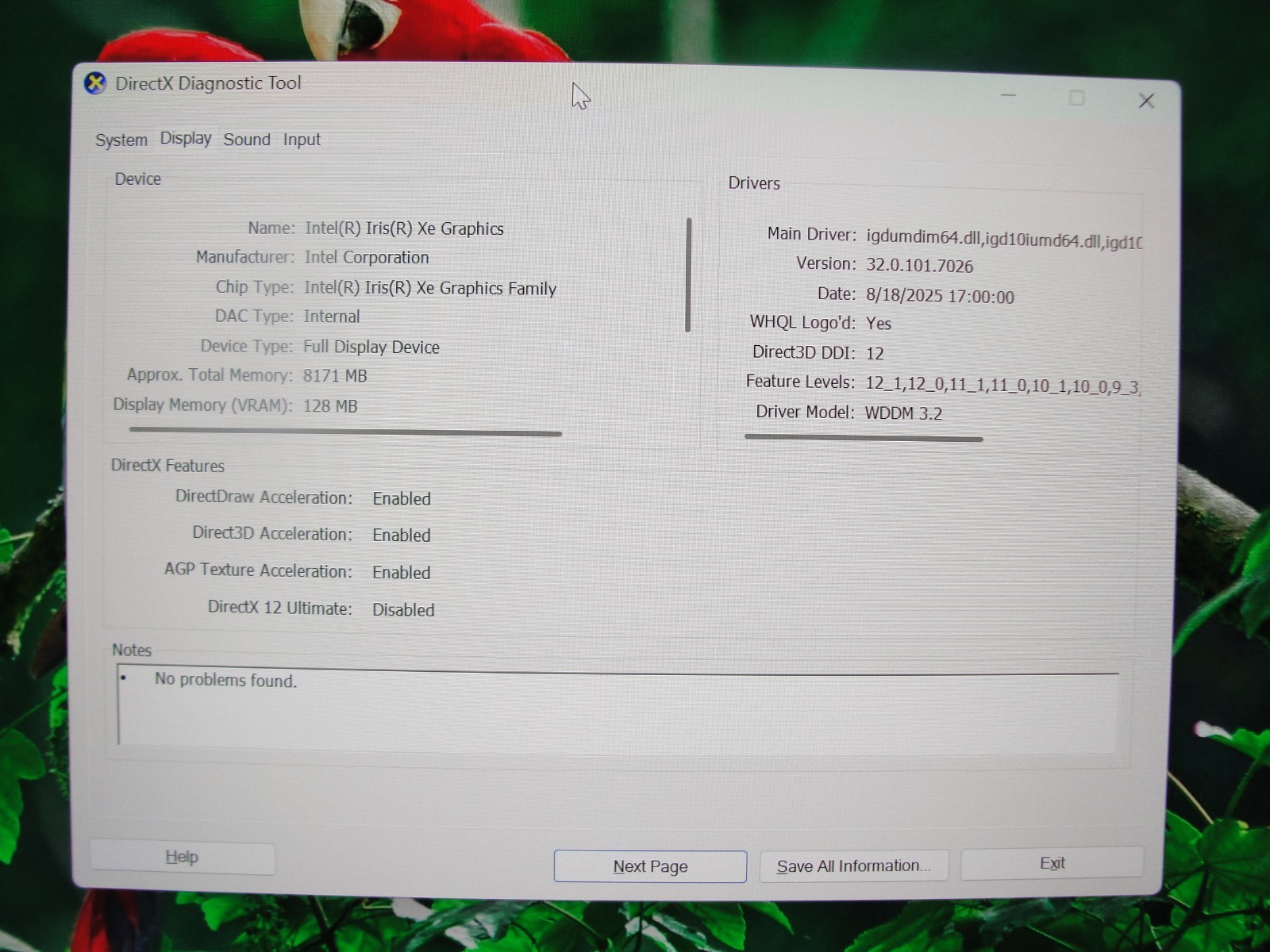The height and width of the screenshot is (952, 1270).
Task: Click Save All Information button
Action: coord(853,866)
